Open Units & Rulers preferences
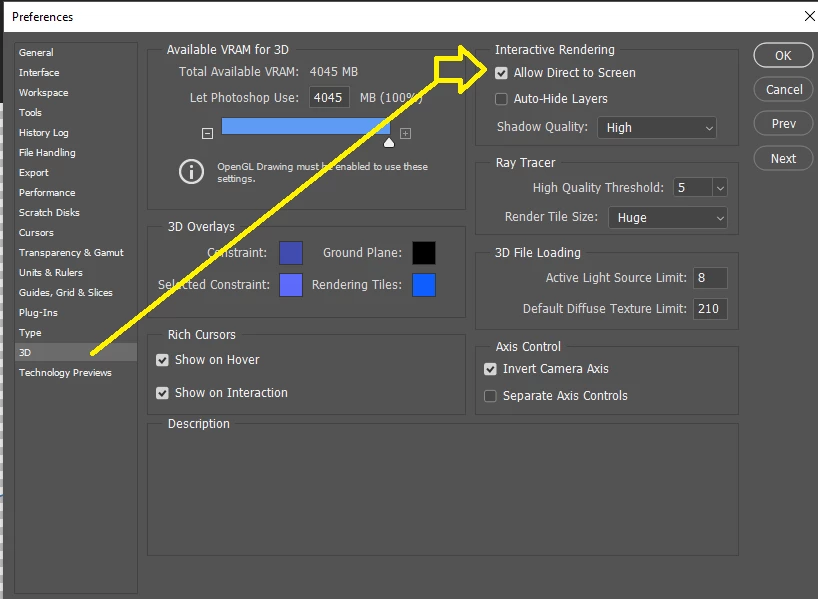Image resolution: width=818 pixels, height=599 pixels. 76,272
